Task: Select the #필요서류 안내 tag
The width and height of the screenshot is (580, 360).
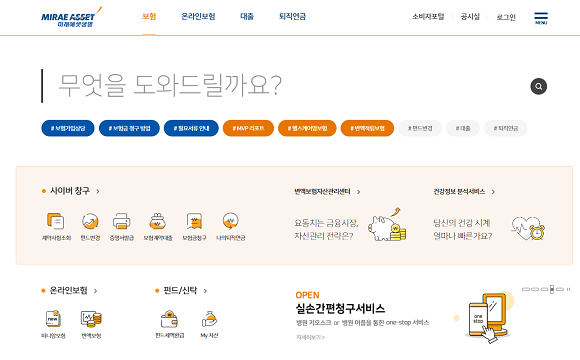Action: tap(191, 128)
